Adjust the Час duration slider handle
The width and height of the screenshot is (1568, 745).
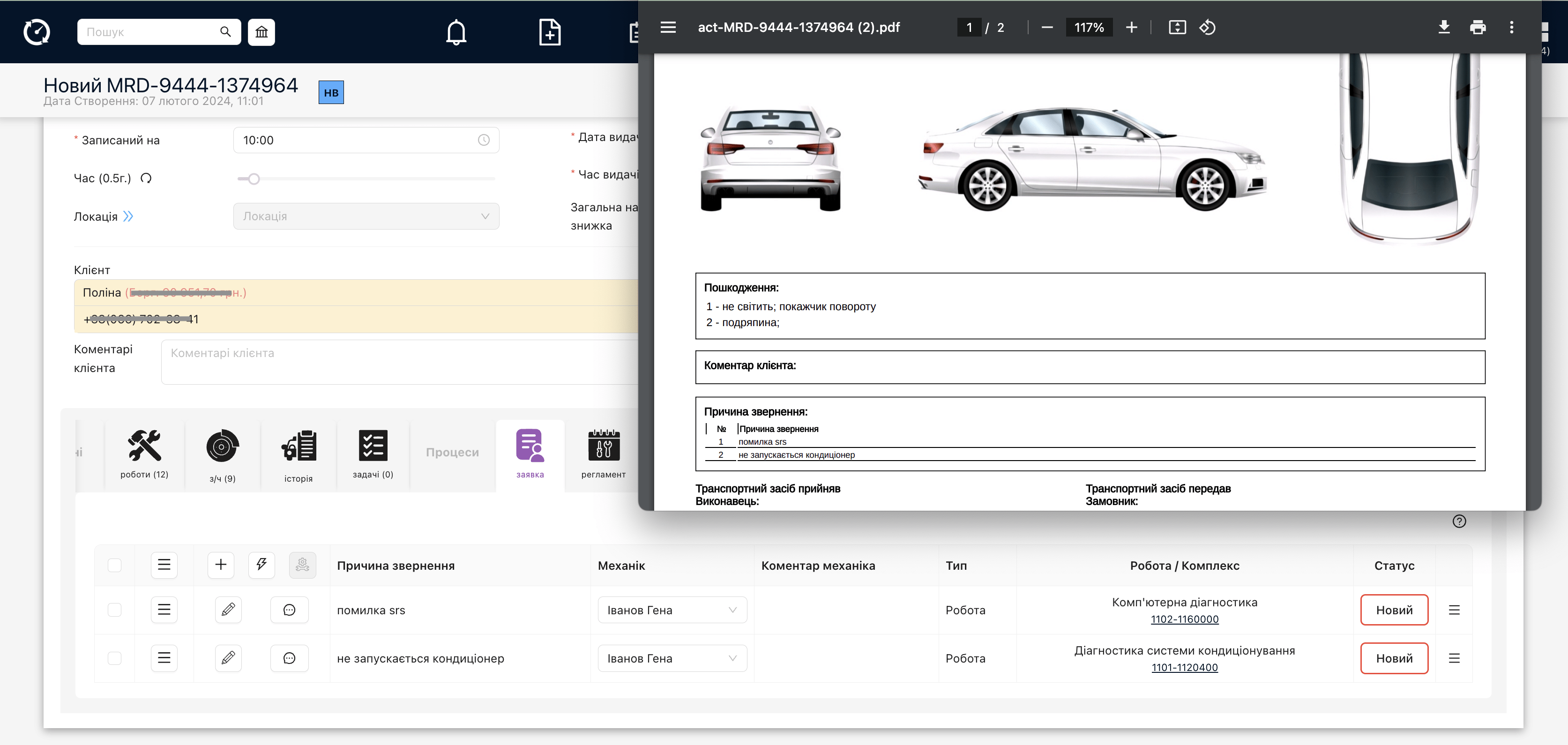(254, 179)
